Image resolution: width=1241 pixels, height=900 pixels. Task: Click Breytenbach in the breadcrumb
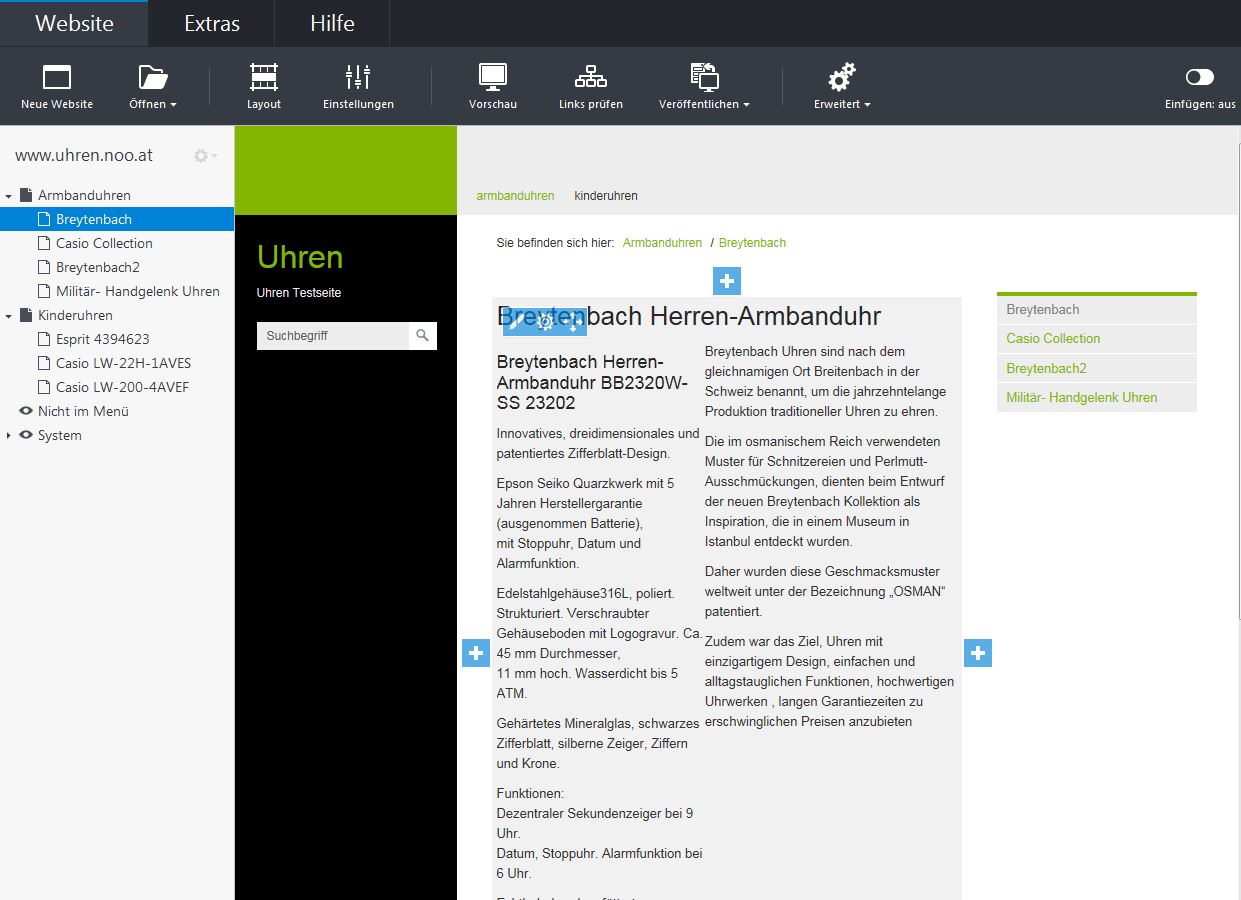pyautogui.click(x=752, y=243)
